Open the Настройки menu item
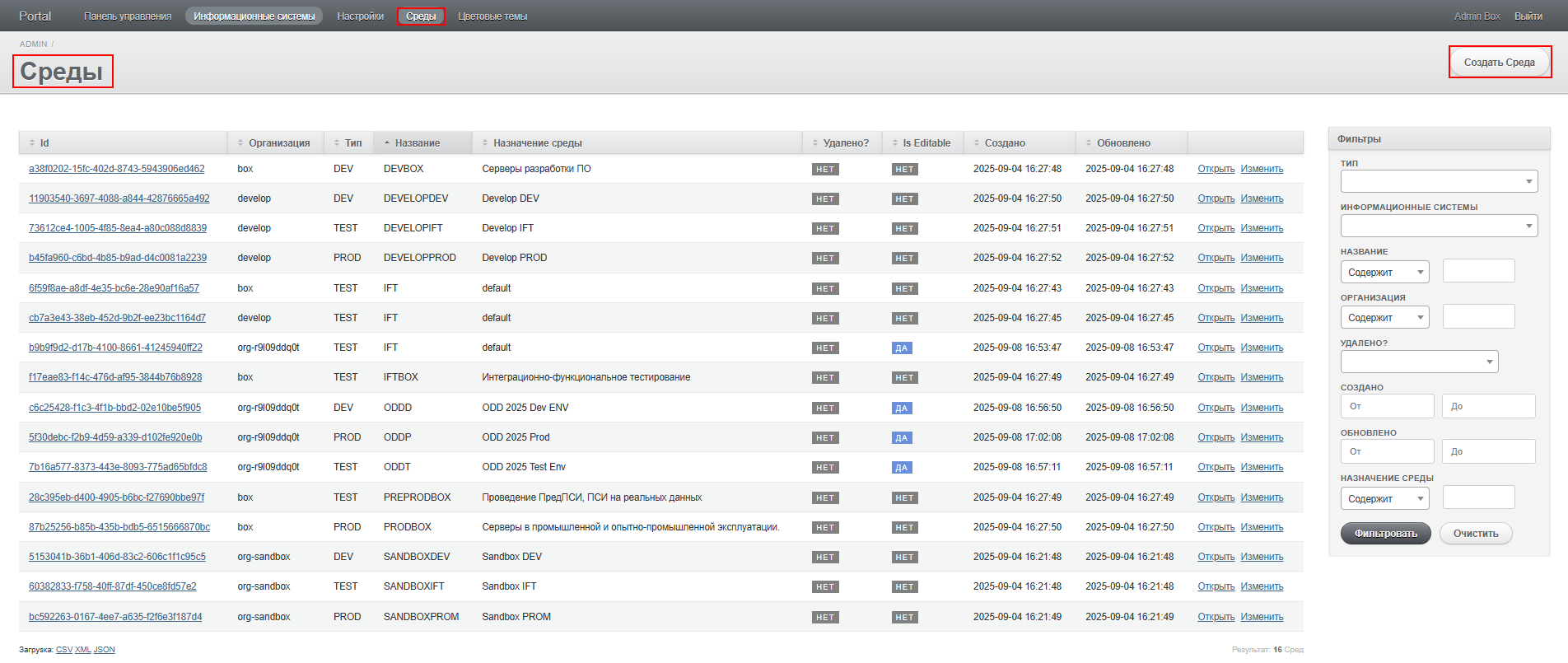This screenshot has height=663, width=1568. 360,16
